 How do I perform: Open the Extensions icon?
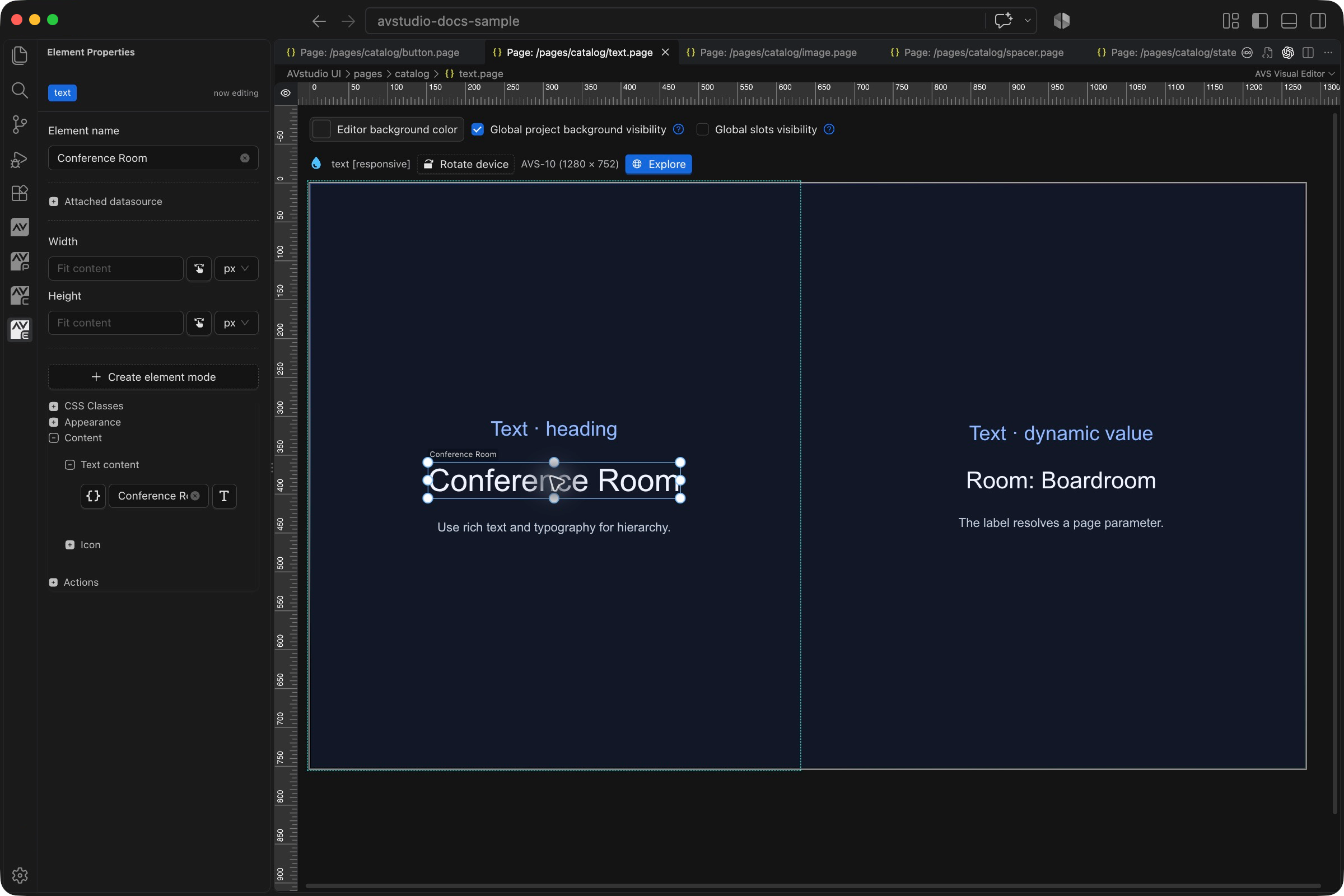click(20, 193)
